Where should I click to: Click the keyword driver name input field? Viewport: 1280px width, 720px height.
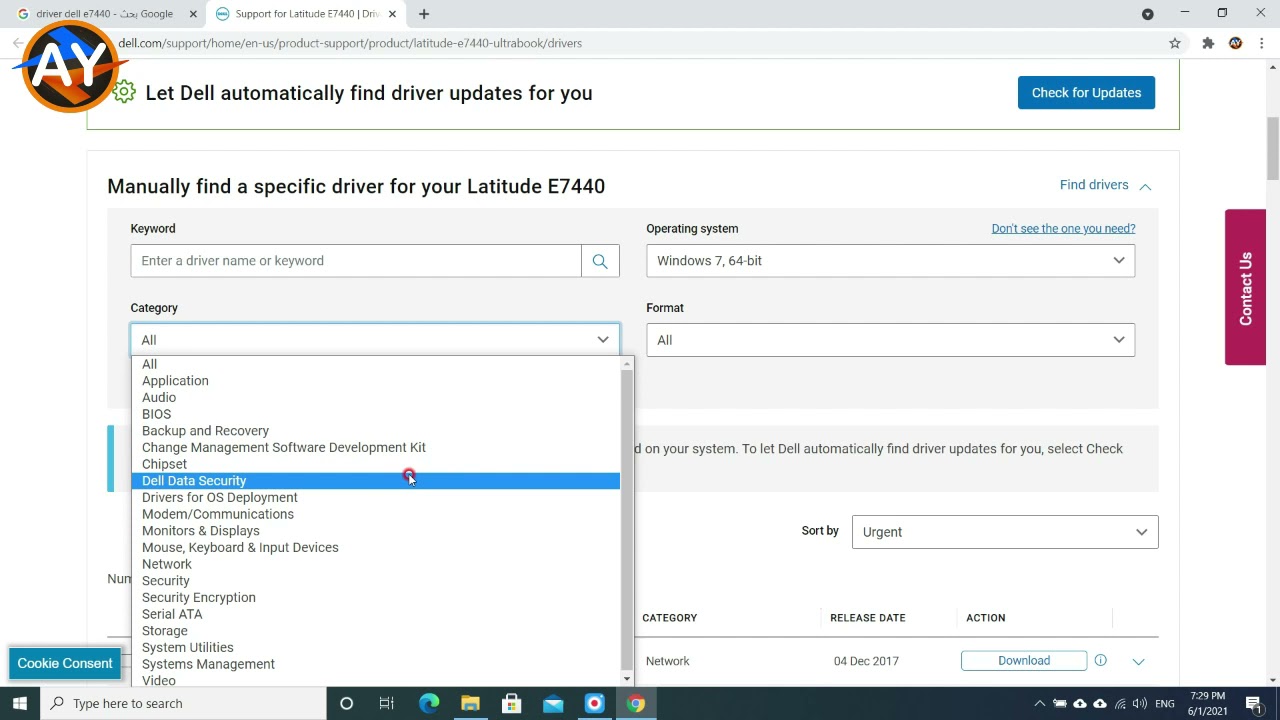pos(356,261)
